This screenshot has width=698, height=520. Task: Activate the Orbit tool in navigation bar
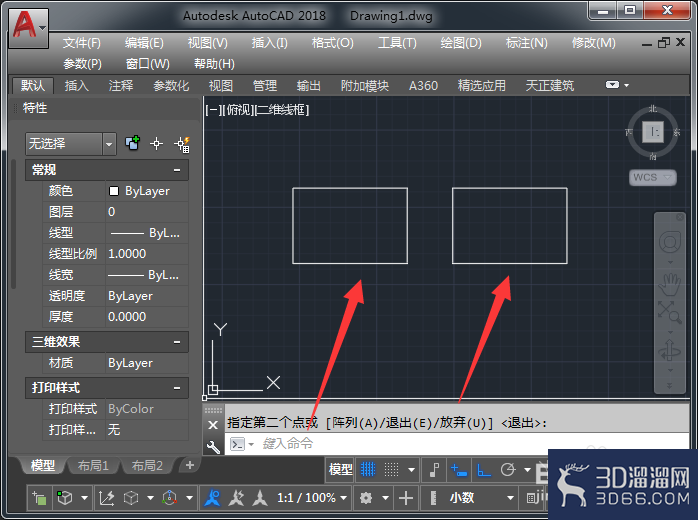[x=670, y=351]
